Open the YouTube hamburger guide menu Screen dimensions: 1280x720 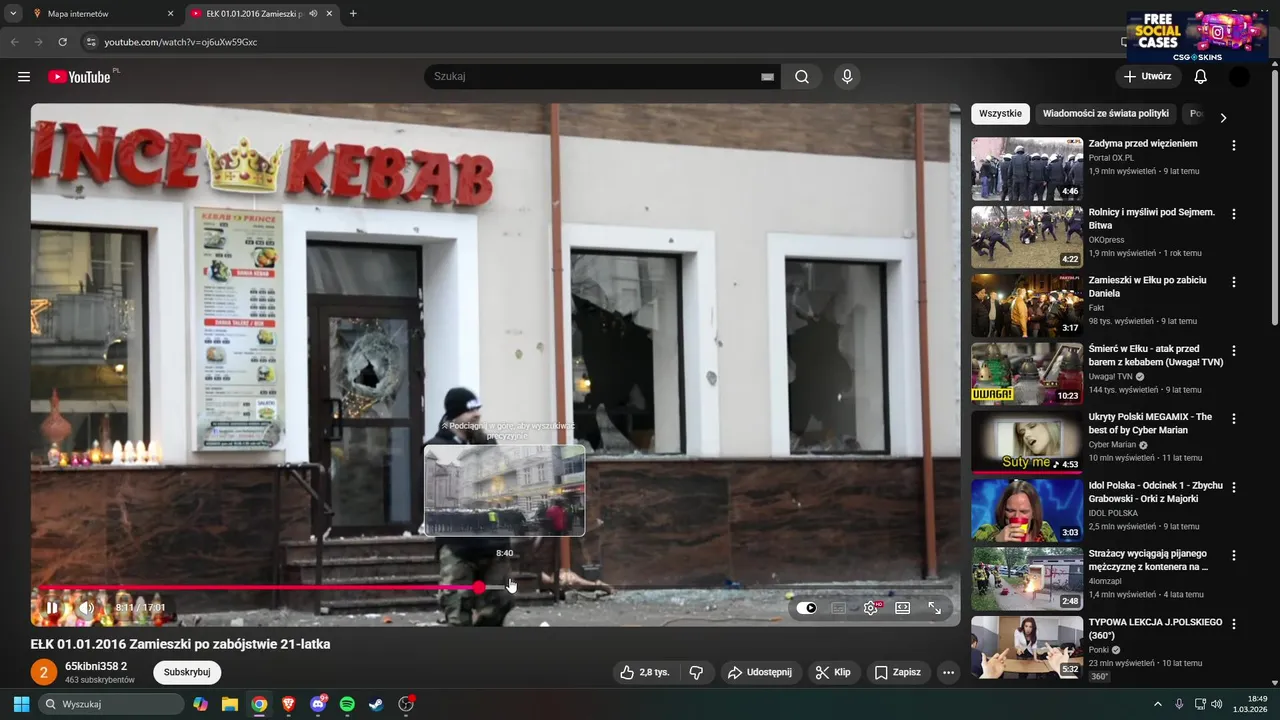pos(24,77)
